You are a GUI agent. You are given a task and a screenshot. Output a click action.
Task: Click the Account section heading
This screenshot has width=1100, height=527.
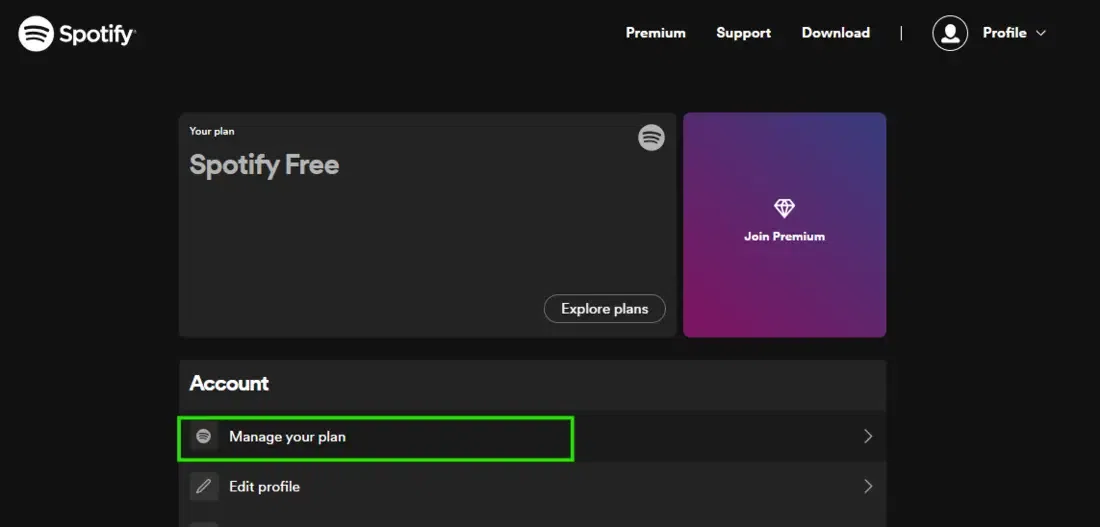tap(229, 384)
